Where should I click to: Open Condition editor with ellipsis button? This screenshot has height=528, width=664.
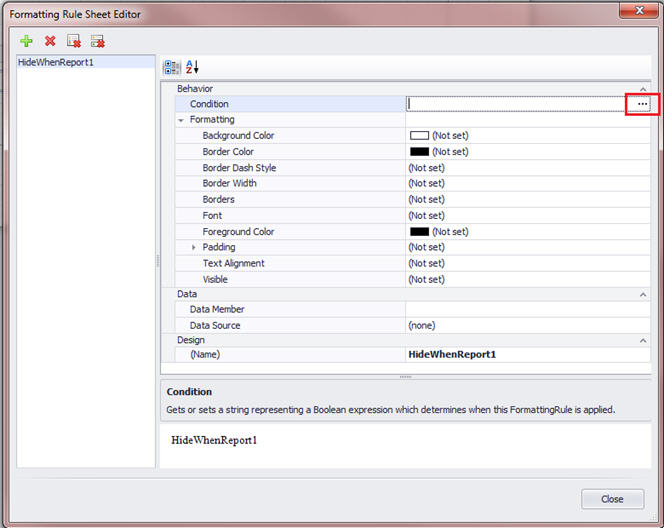pyautogui.click(x=642, y=104)
